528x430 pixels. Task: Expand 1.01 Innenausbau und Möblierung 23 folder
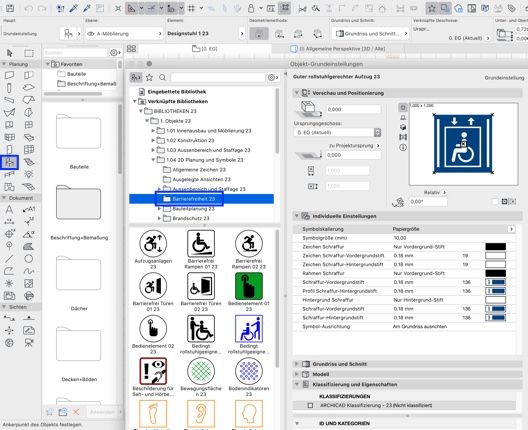point(153,131)
